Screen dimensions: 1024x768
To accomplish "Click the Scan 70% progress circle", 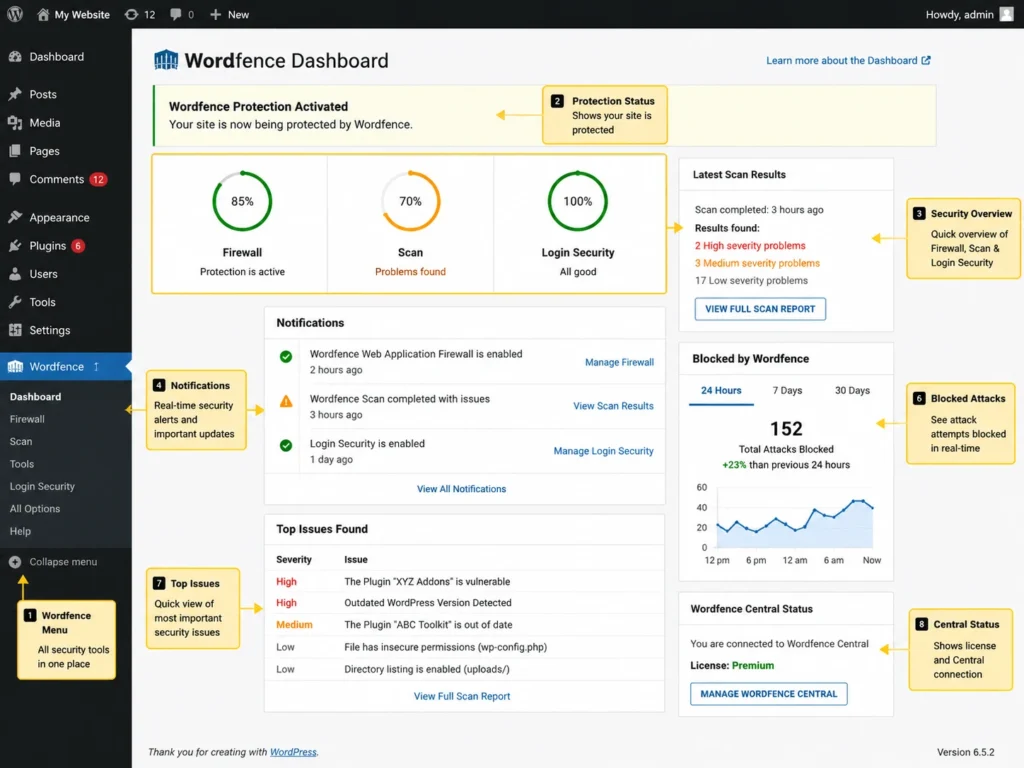I will pos(410,201).
